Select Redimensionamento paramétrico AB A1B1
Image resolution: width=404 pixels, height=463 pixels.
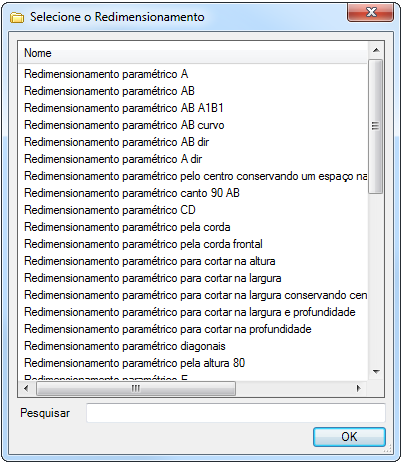point(124,108)
